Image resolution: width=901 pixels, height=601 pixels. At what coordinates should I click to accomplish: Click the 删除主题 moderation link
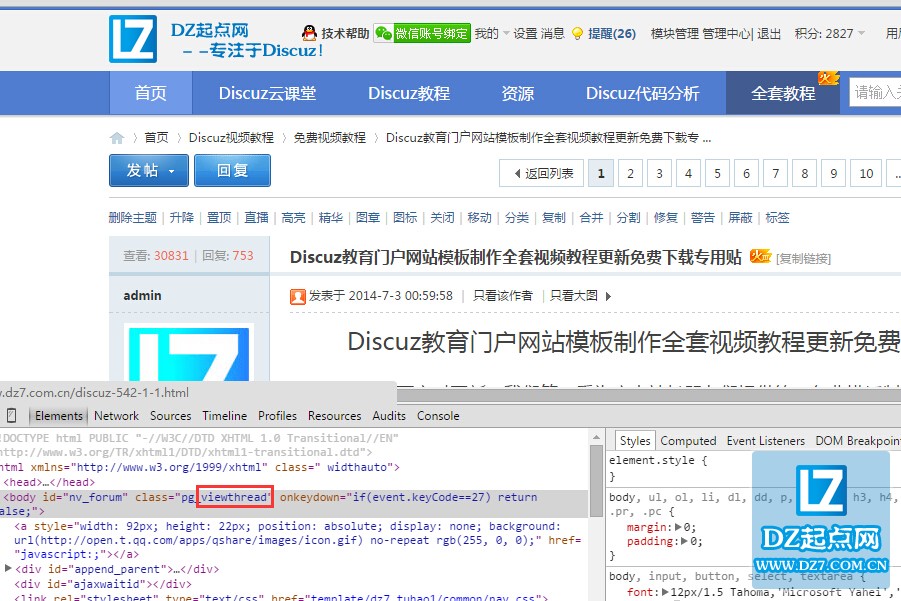tap(133, 218)
